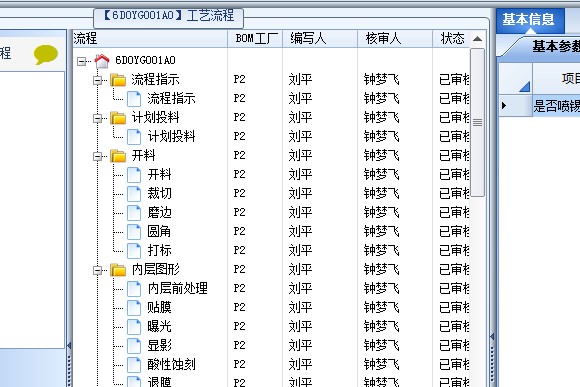580x387 pixels.
Task: Click the yellow speech bubble icon
Action: click(46, 54)
